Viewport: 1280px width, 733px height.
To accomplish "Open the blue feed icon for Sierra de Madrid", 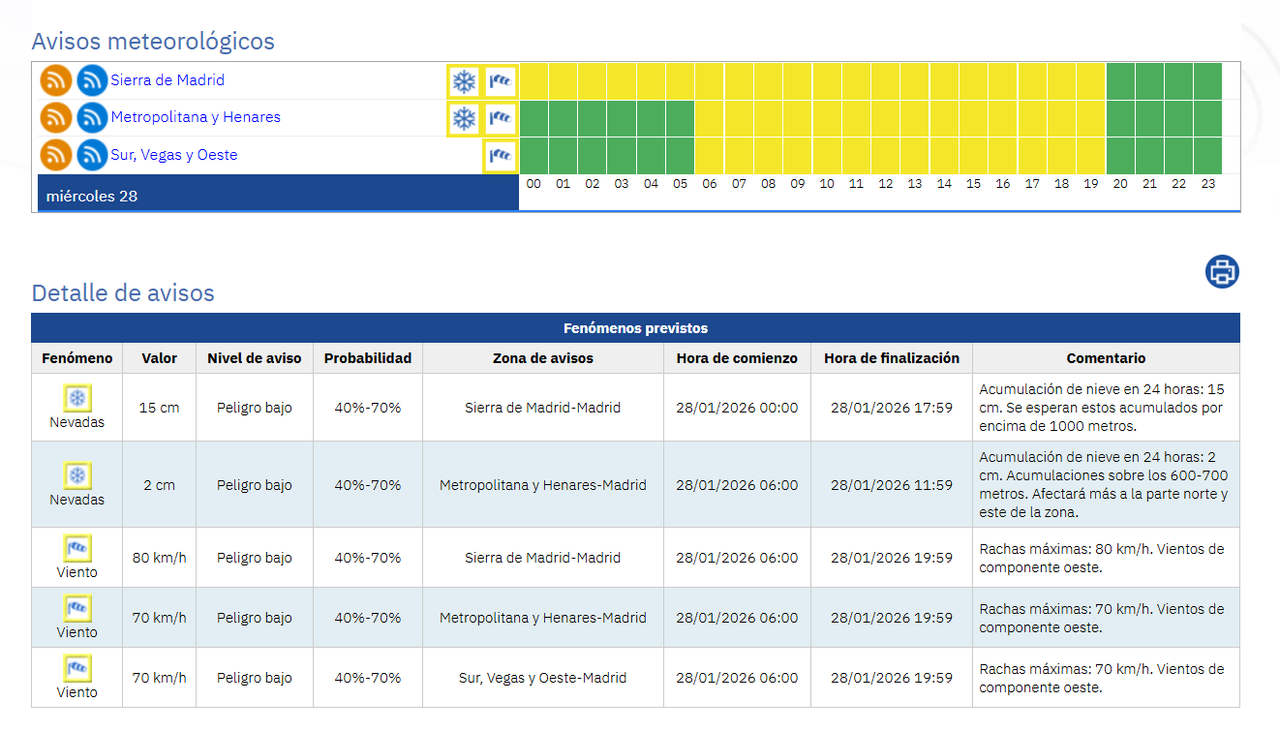I will (x=92, y=81).
